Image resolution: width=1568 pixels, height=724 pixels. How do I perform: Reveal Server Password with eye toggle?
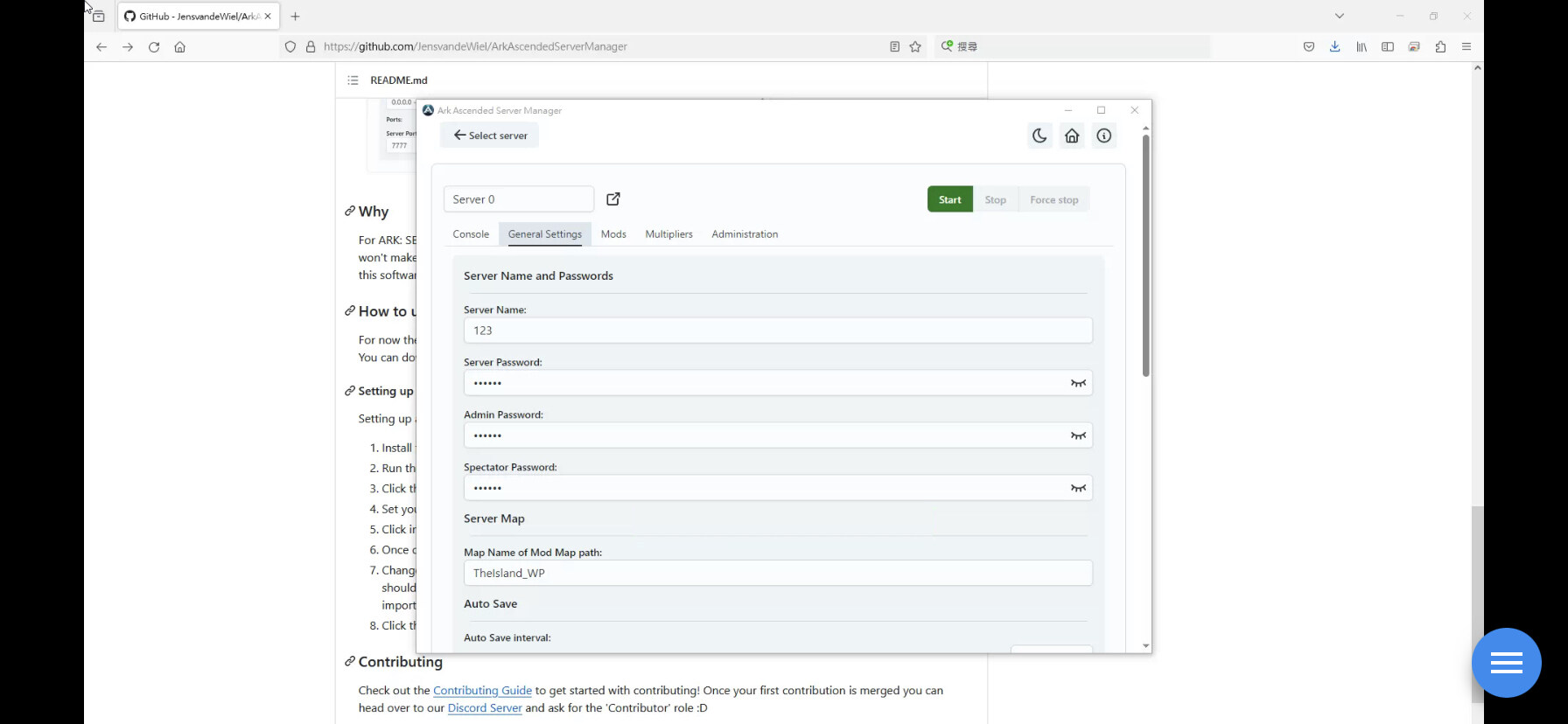pyautogui.click(x=1078, y=383)
